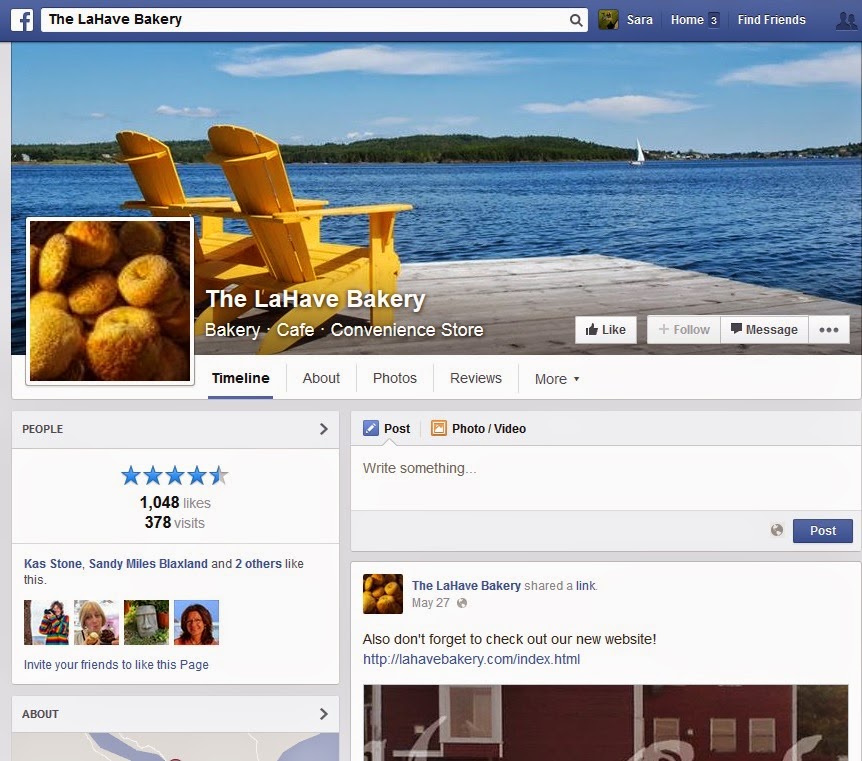Click the May 27 post timestamp

click(x=430, y=603)
